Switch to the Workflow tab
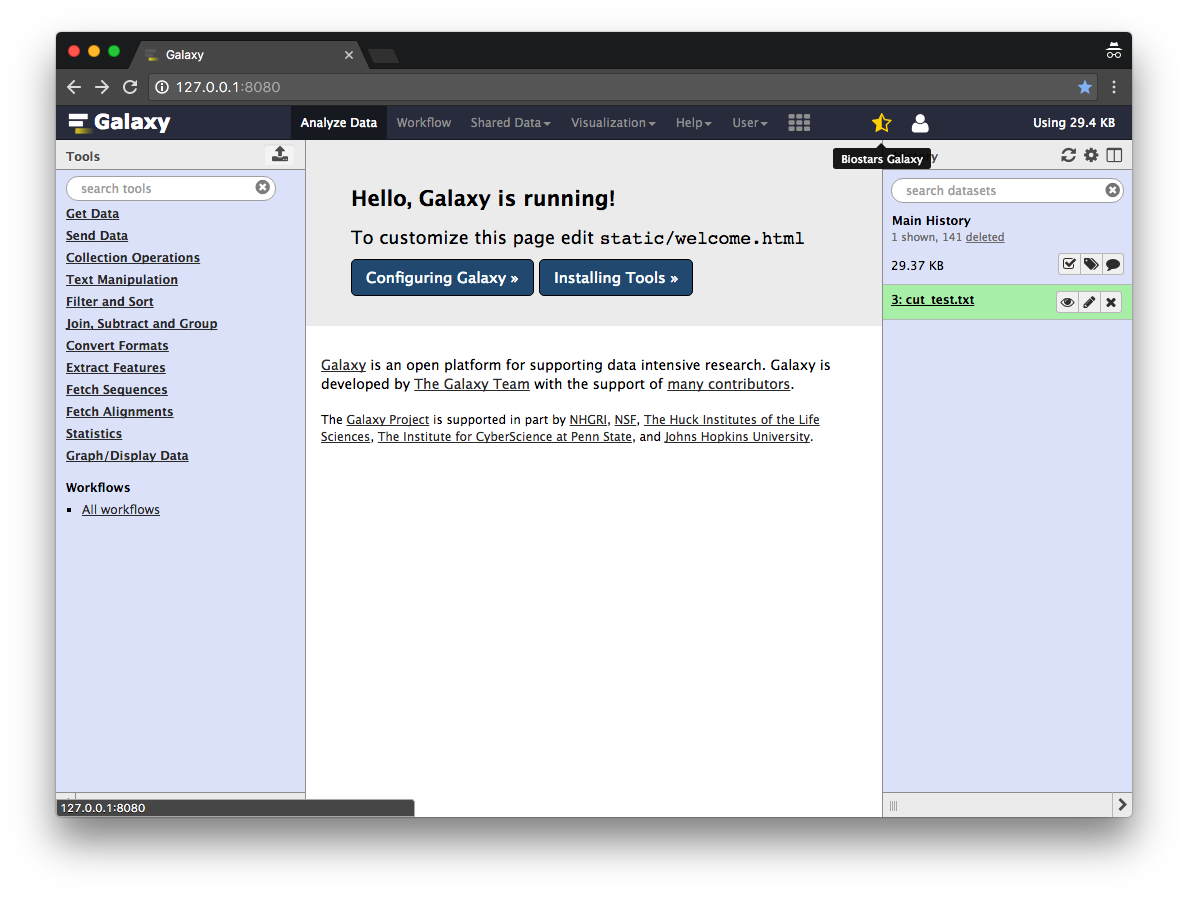The width and height of the screenshot is (1188, 897). (x=423, y=123)
